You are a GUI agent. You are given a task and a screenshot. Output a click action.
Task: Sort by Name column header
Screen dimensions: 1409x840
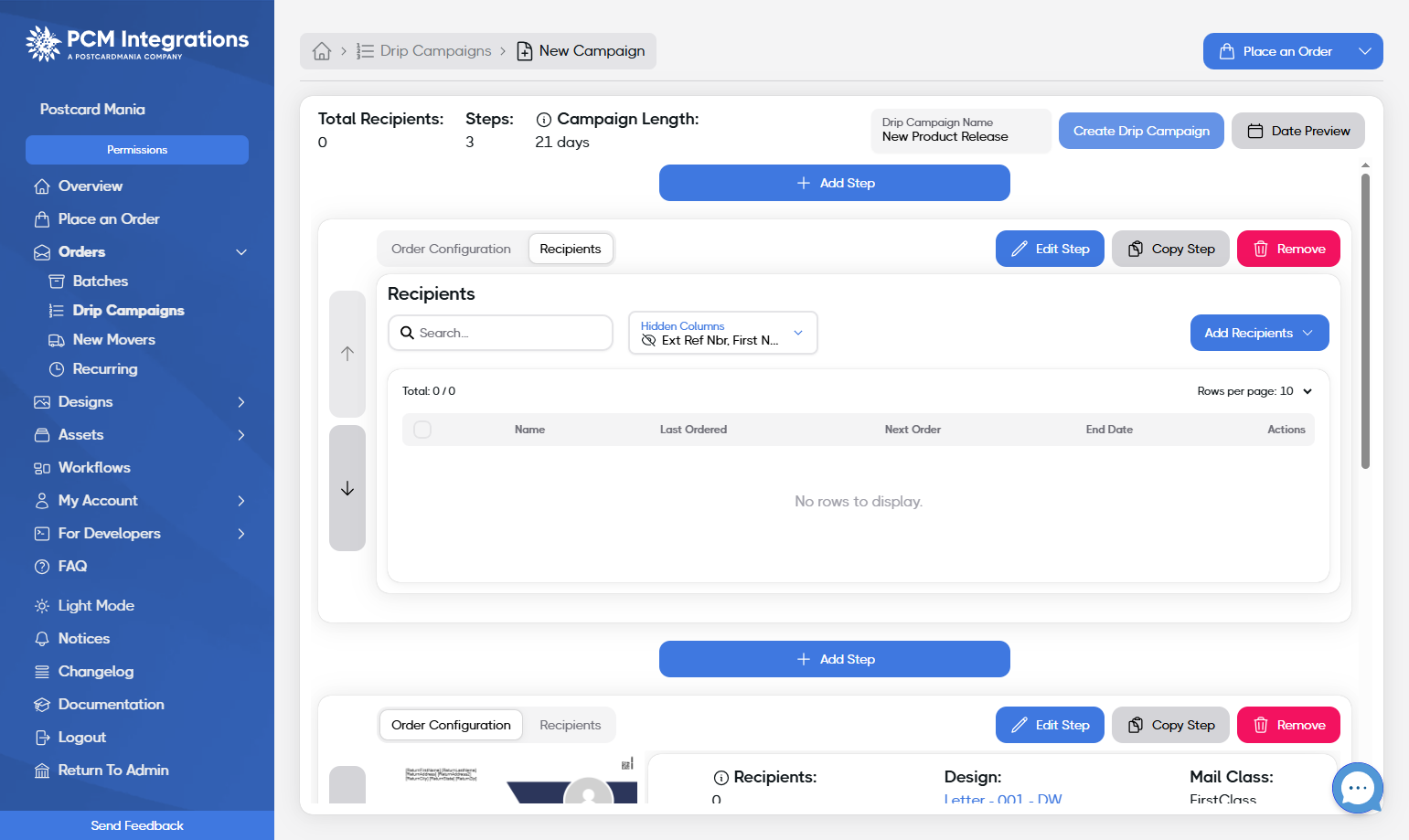(x=529, y=430)
